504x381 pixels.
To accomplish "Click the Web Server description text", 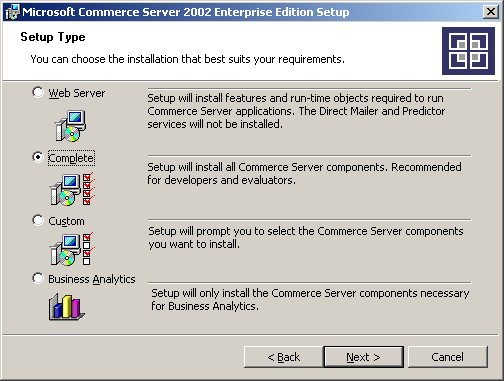I will 296,111.
